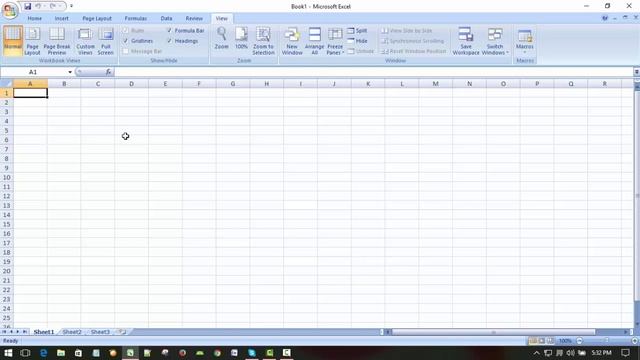Select column D header

pyautogui.click(x=131, y=84)
